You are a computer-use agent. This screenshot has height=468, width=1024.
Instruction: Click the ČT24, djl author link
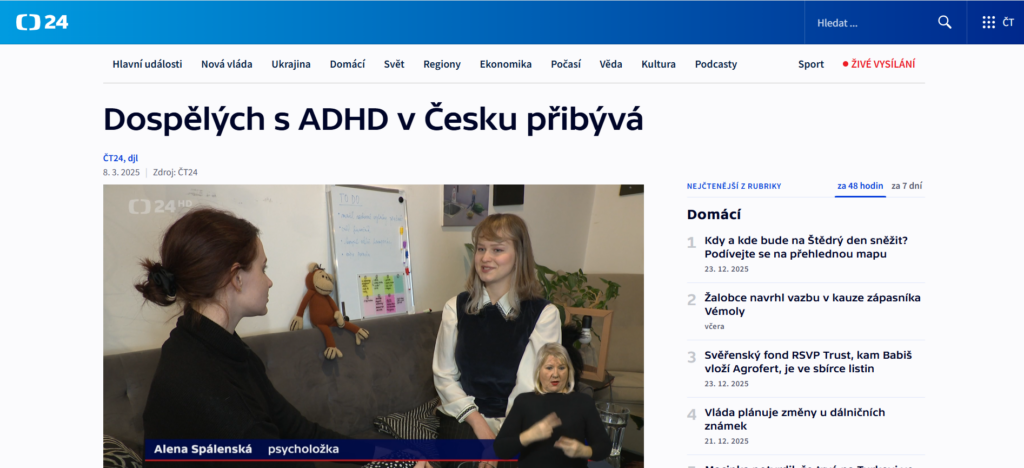120,158
